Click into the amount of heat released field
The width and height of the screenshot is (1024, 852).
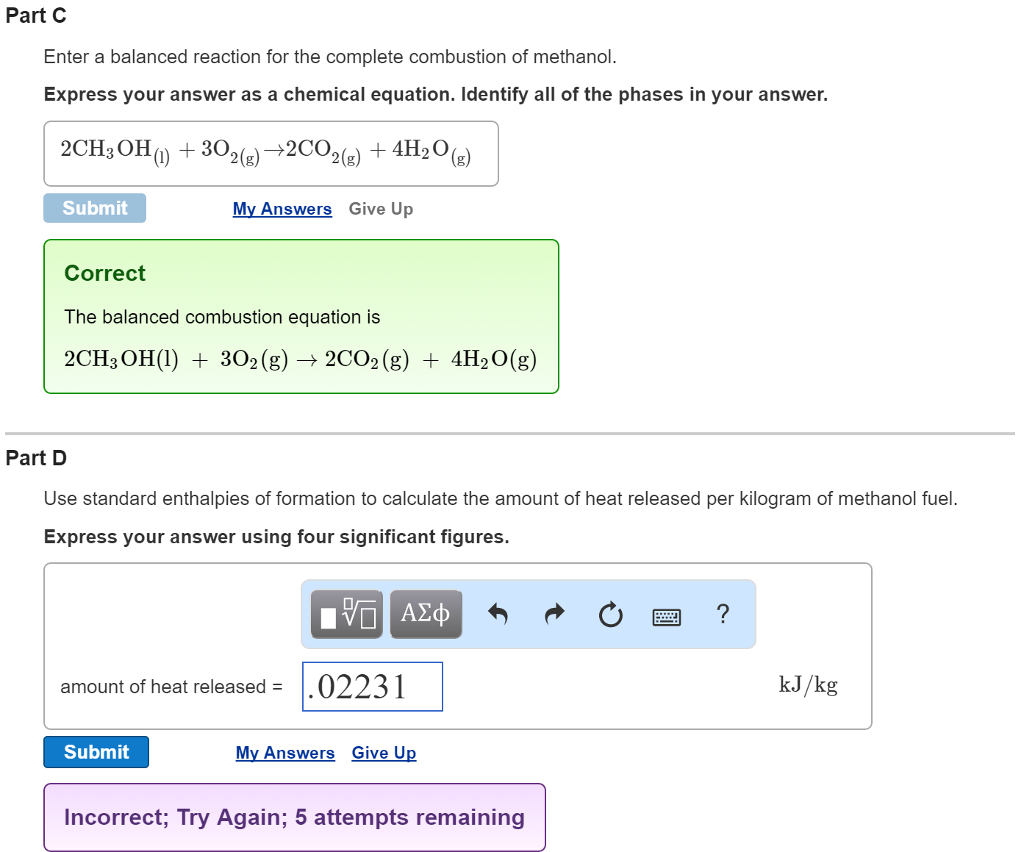[372, 687]
